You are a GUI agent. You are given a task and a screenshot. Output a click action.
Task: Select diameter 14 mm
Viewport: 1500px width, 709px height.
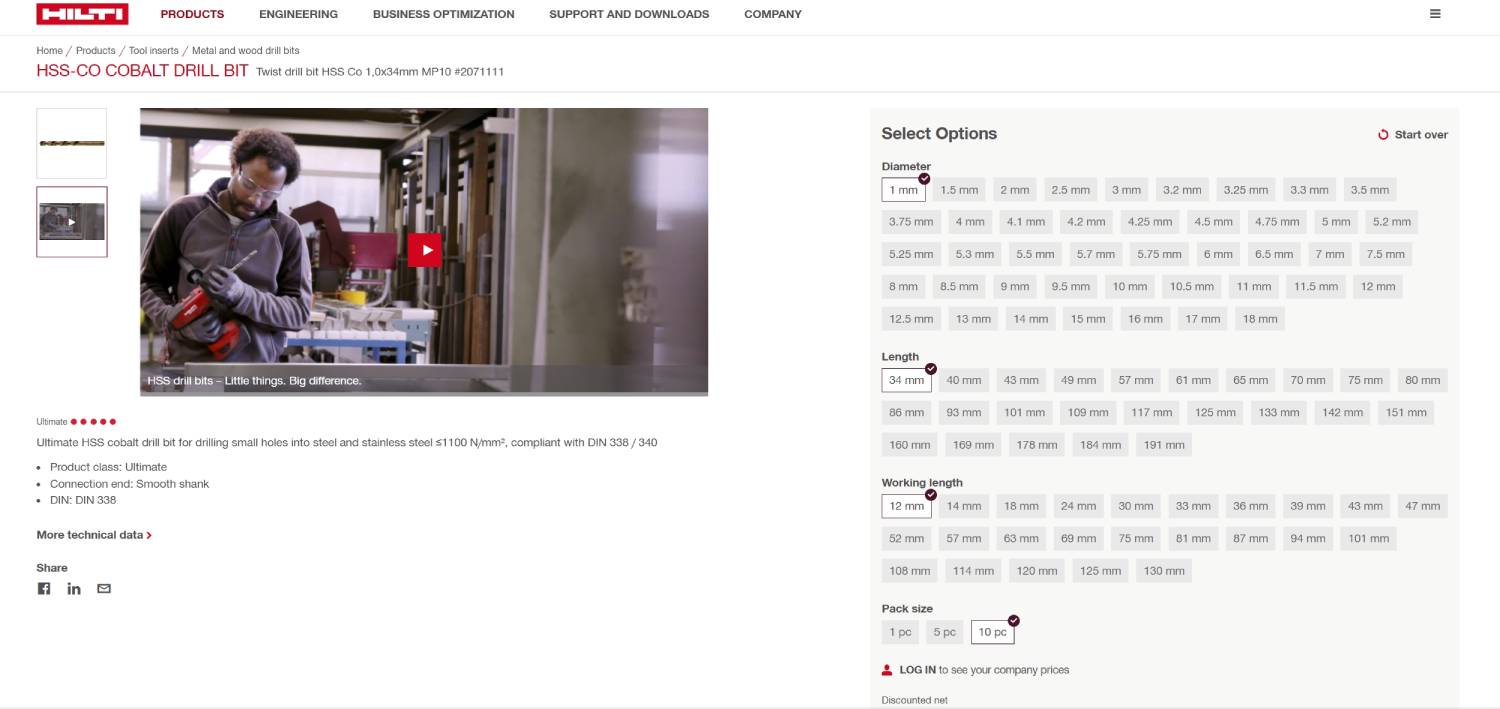coord(1030,319)
